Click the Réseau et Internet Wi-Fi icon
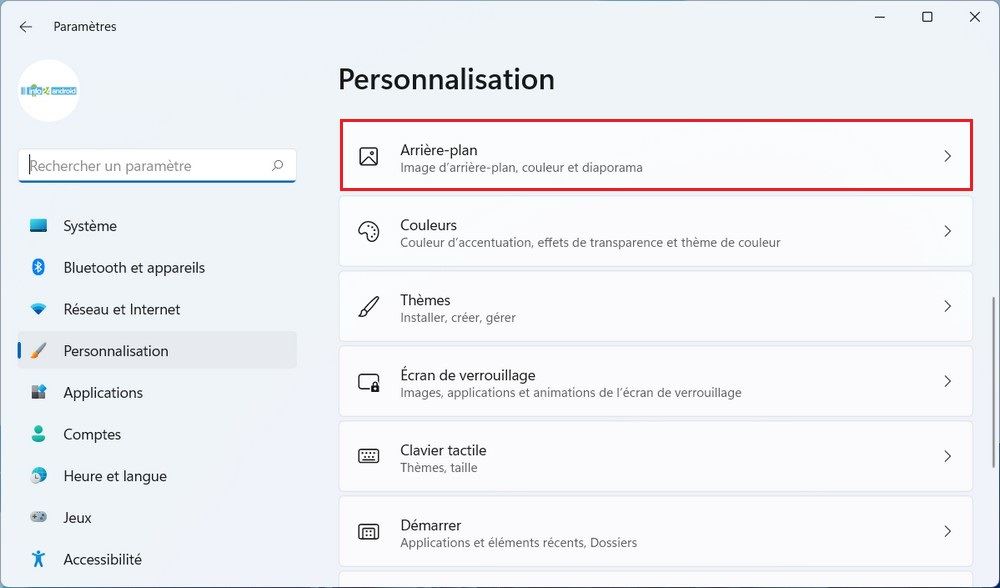 point(38,309)
